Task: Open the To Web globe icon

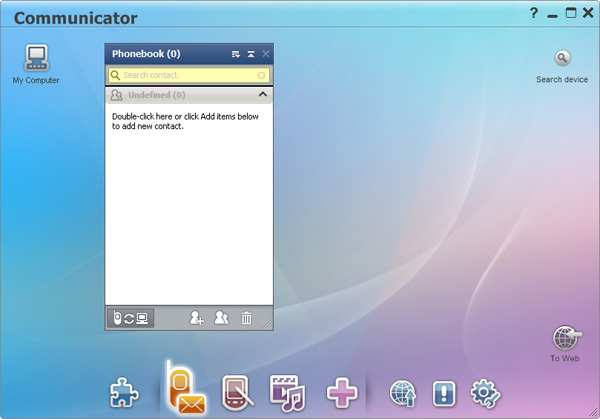Action: click(x=566, y=338)
